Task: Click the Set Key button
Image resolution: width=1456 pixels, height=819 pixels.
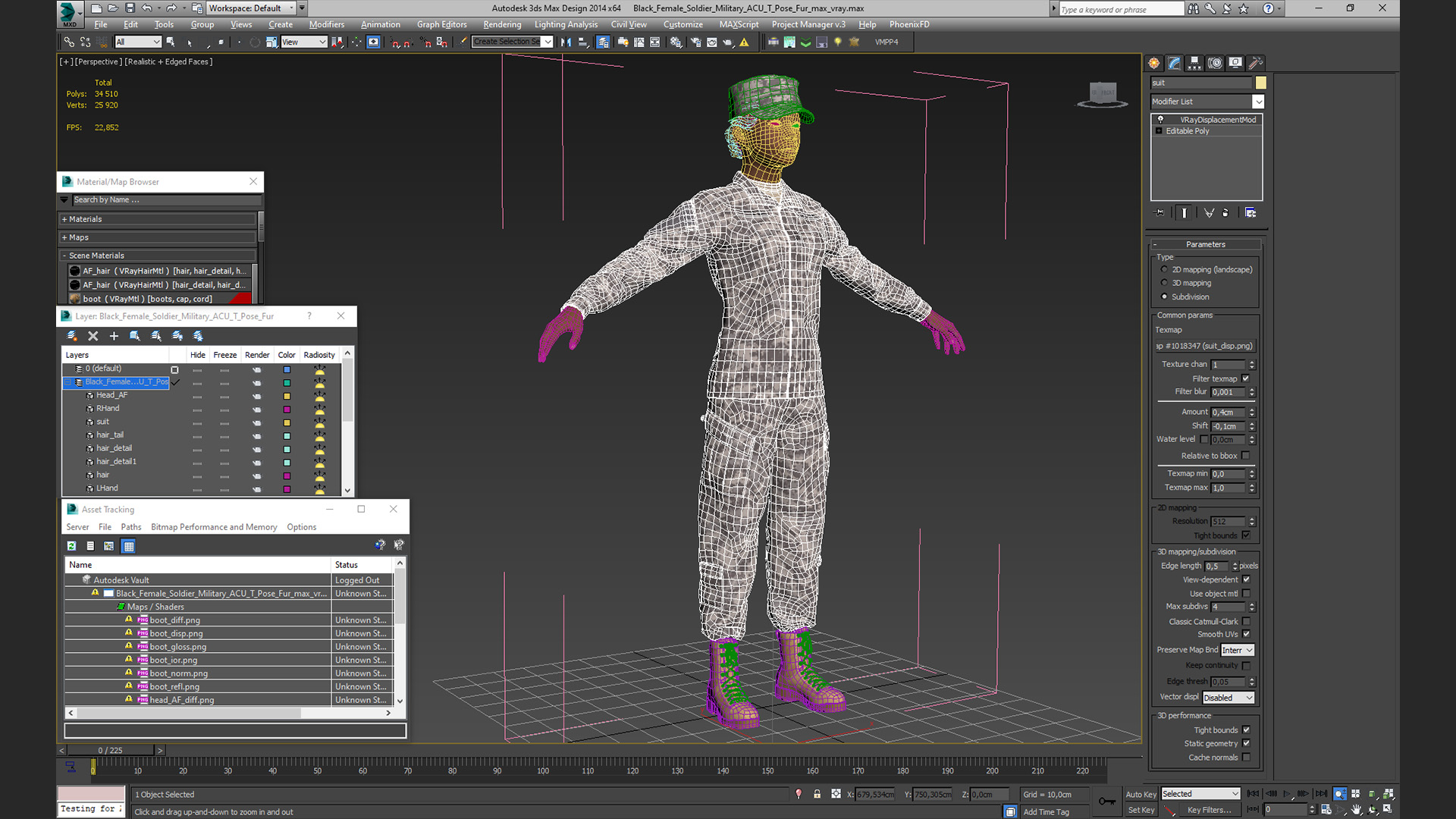Action: coord(1141,810)
